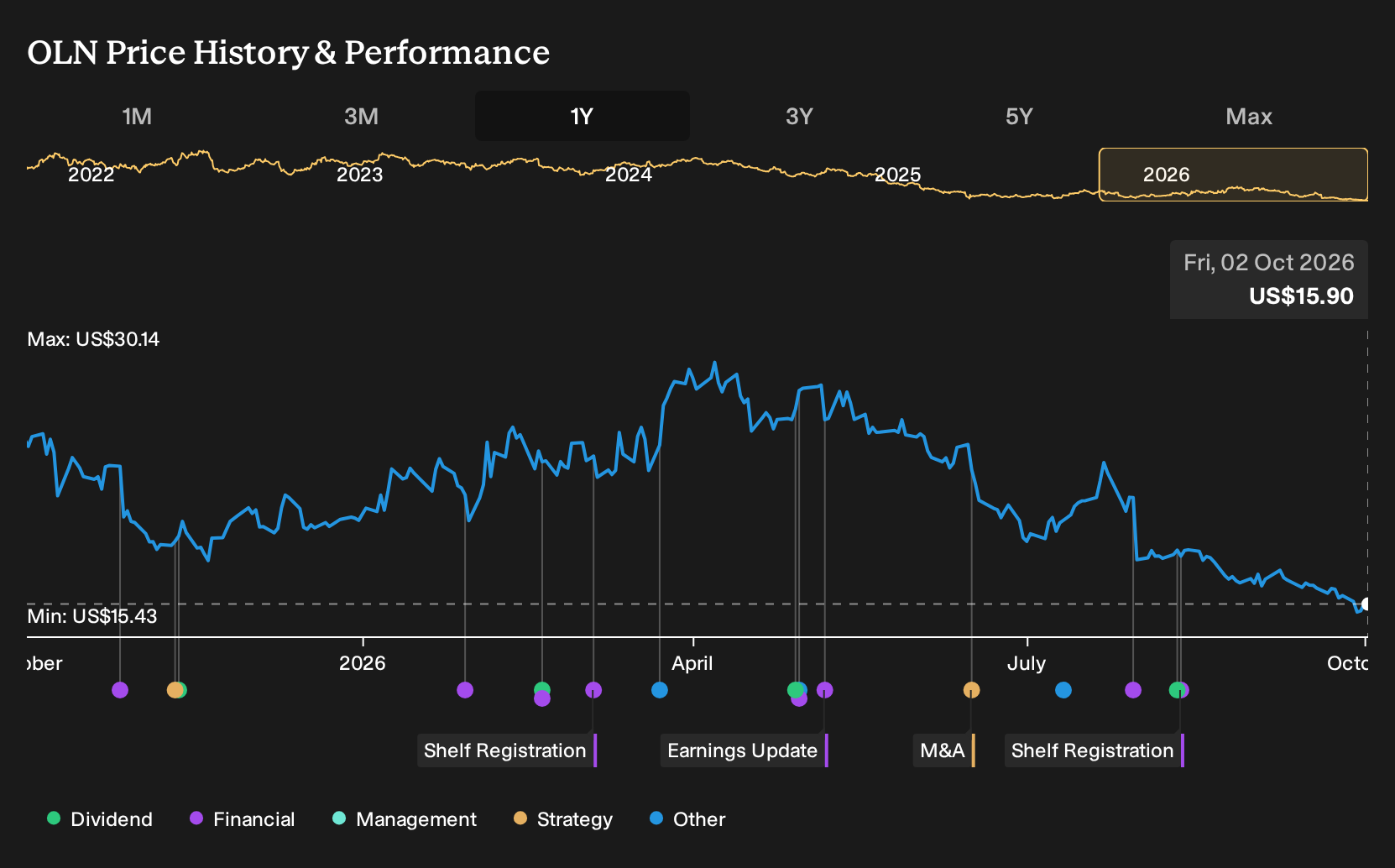Click the 2024 label in the overview chart
1395x868 pixels.
click(629, 175)
